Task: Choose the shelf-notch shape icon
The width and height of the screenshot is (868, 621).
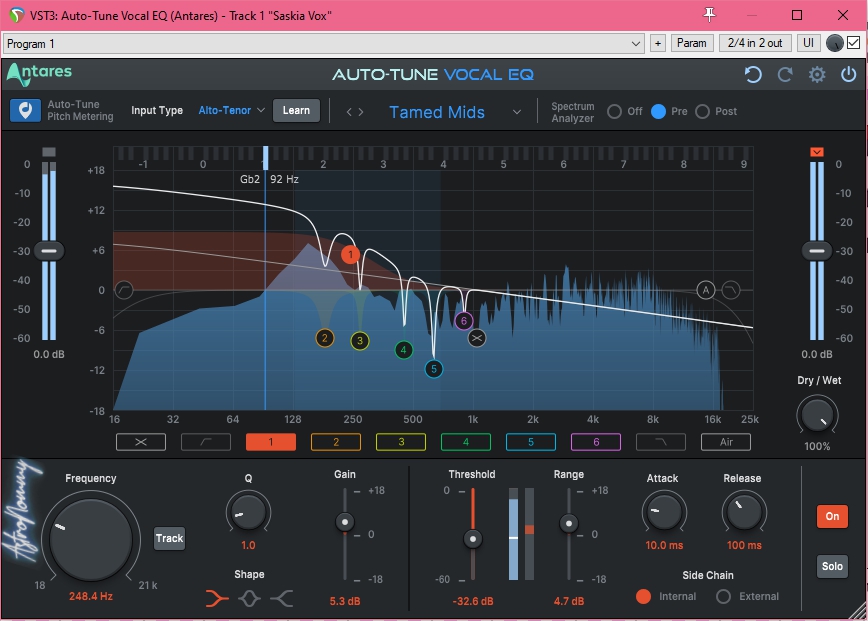Action: (x=217, y=598)
